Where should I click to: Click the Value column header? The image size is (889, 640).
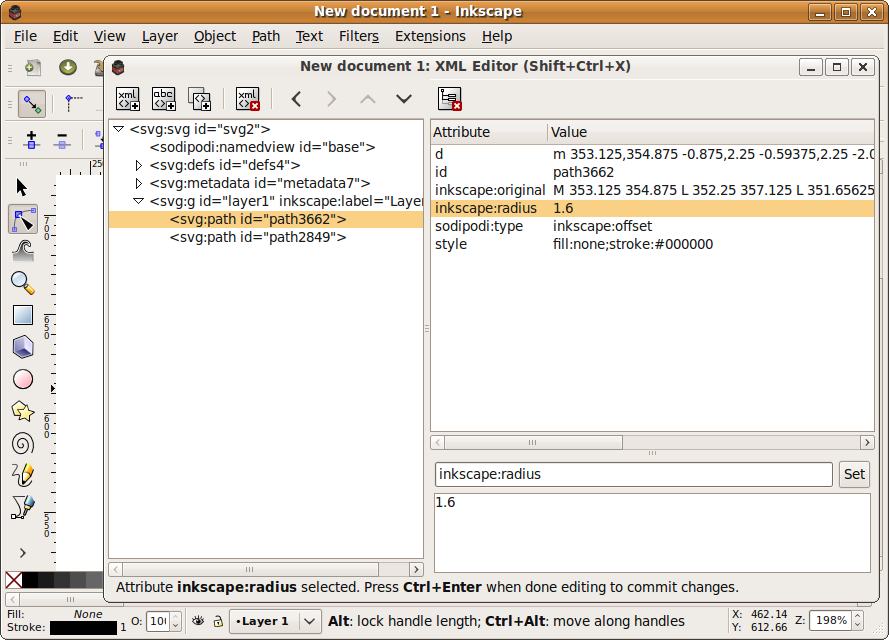(x=711, y=132)
